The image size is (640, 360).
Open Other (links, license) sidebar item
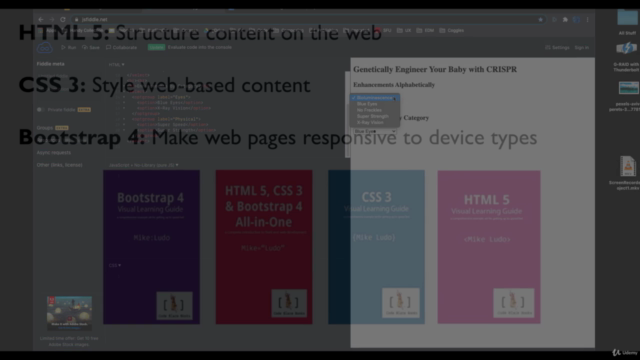60,165
